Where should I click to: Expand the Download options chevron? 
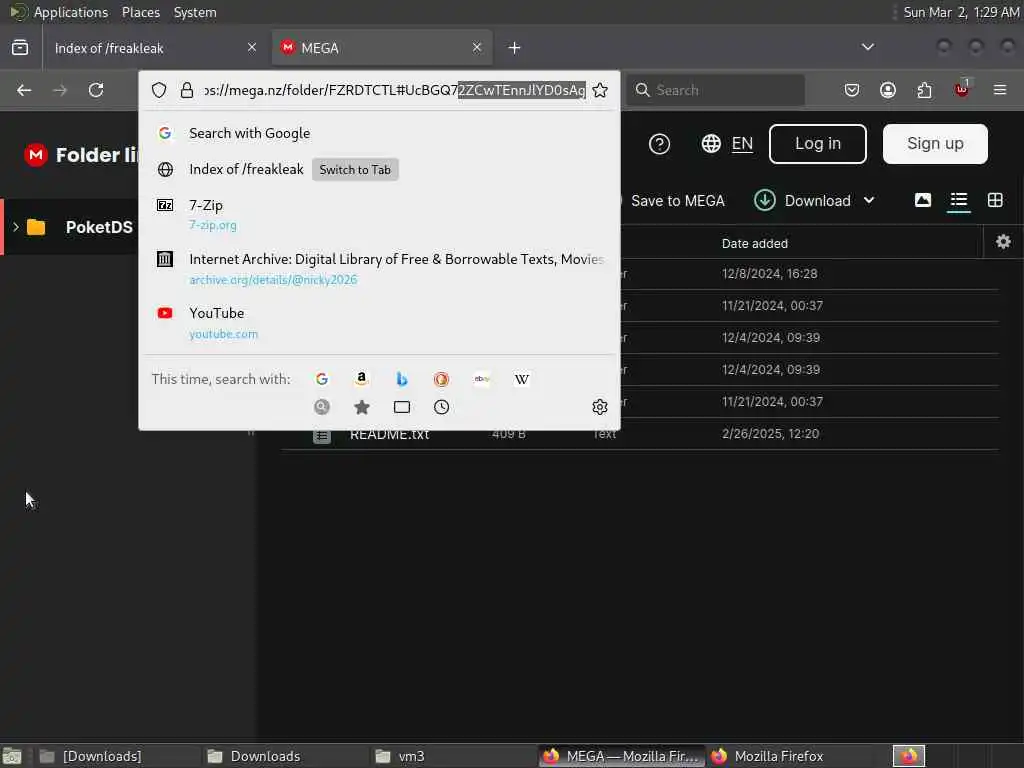coord(869,200)
